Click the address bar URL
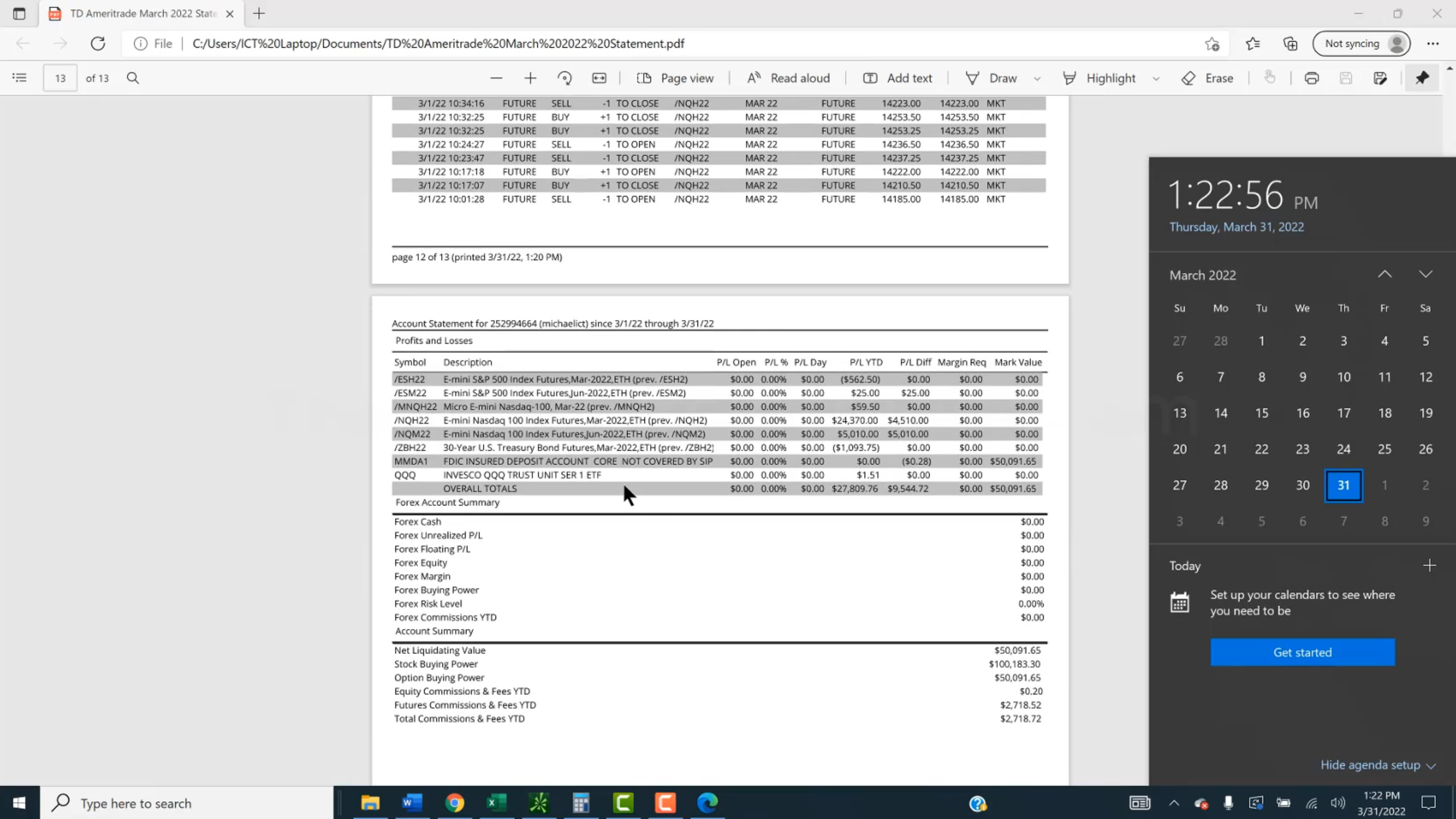 coord(438,44)
